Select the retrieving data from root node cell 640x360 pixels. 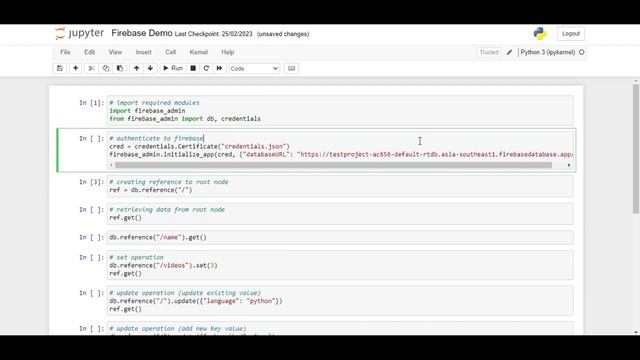340,213
